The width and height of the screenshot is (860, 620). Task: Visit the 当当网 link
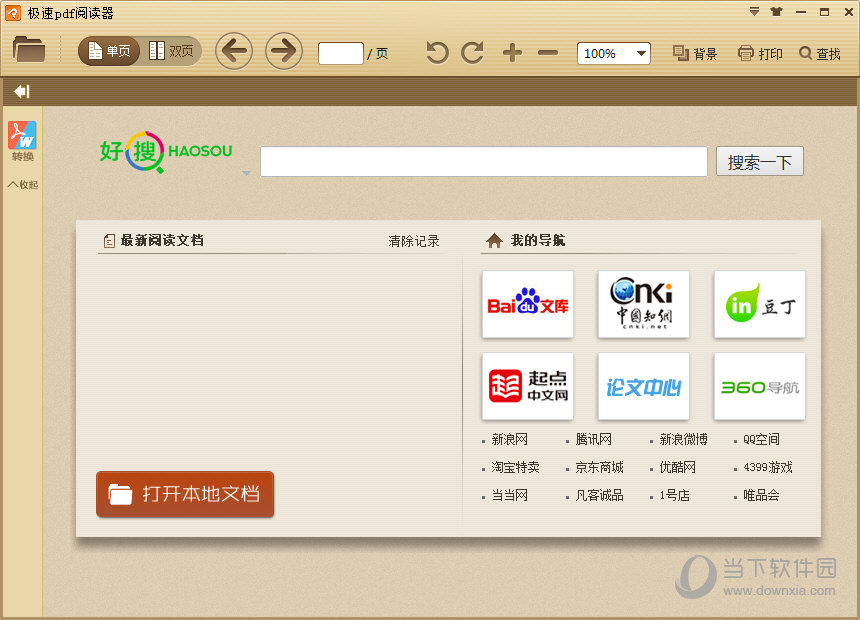click(x=510, y=495)
